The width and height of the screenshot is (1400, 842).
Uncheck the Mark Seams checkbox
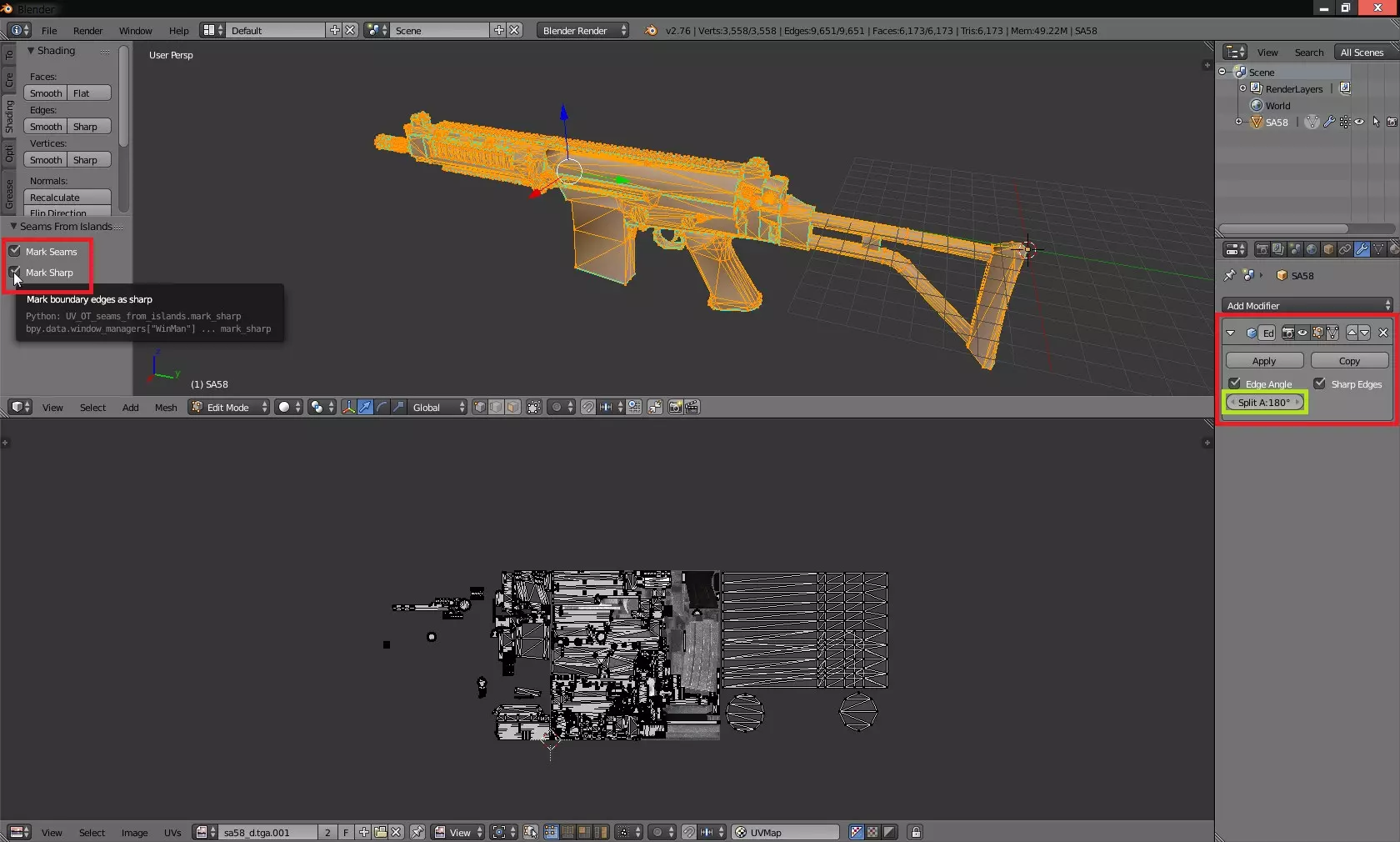(15, 251)
